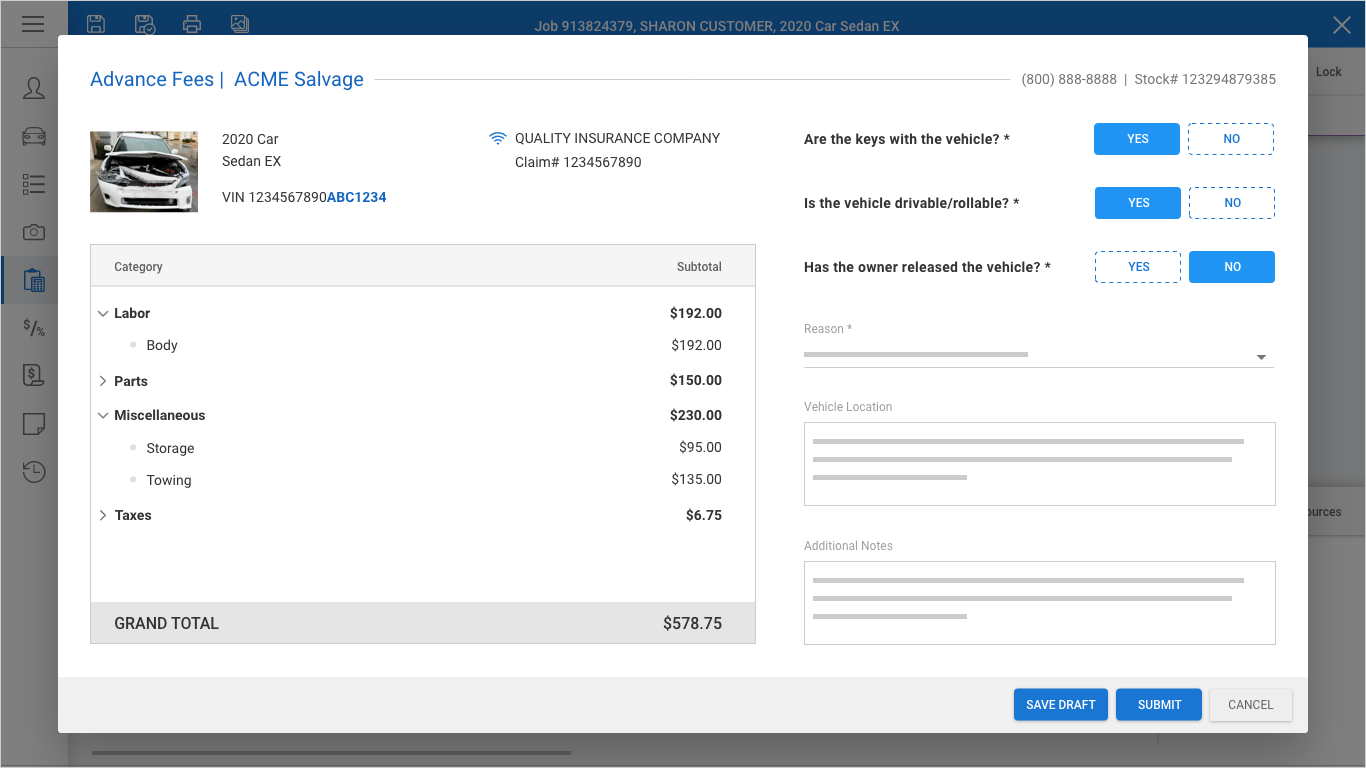Open the vehicle sidebar icon

pyautogui.click(x=34, y=136)
